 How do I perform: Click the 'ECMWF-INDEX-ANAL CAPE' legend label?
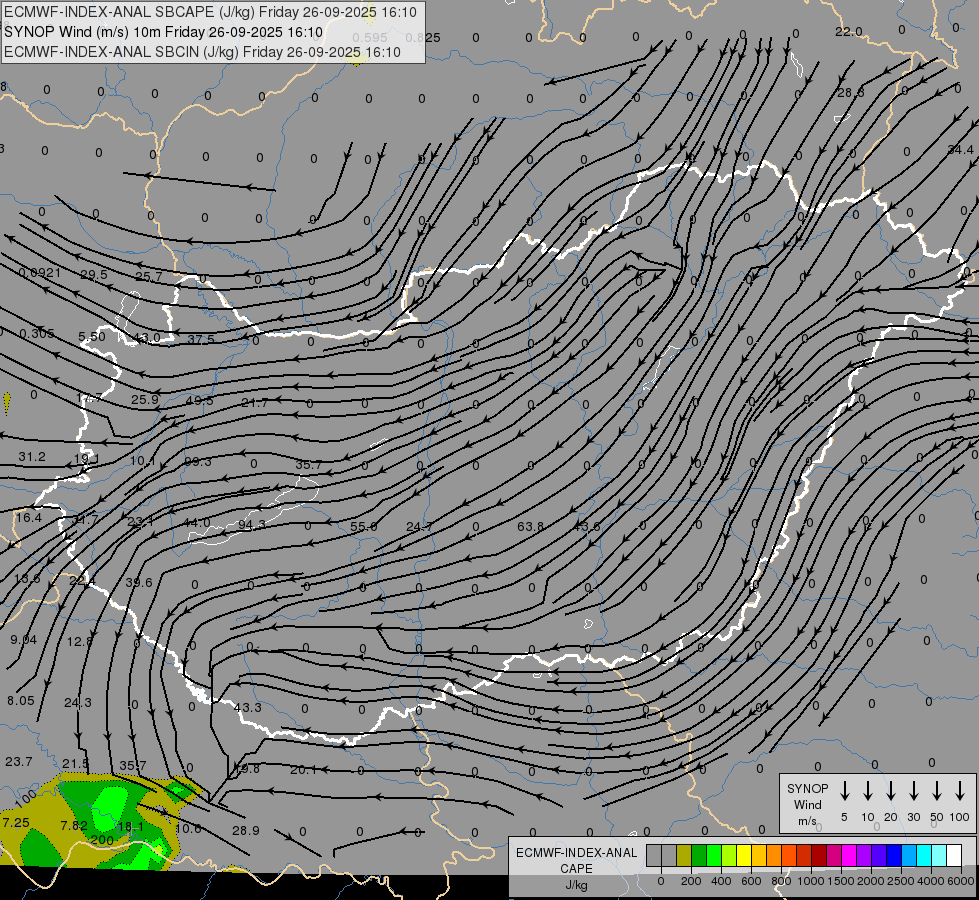coord(576,860)
